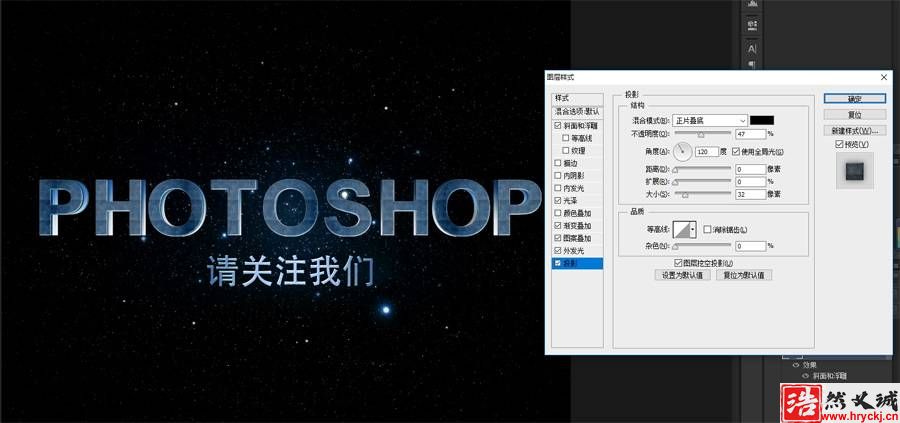Click the 扩展 spread slider
The height and width of the screenshot is (423, 900).
pyautogui.click(x=703, y=182)
